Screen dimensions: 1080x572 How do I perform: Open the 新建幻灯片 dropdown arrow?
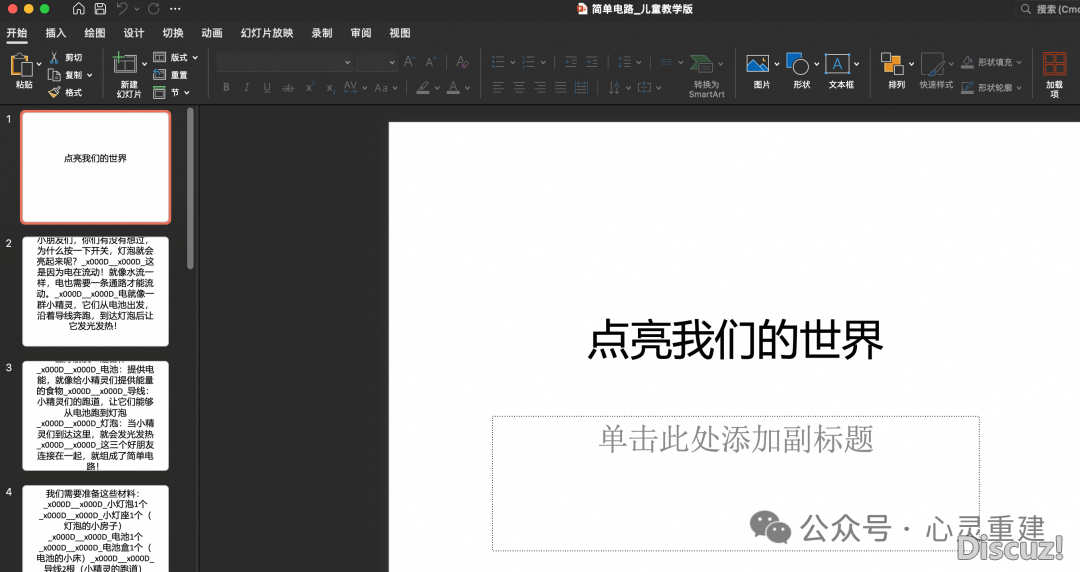point(145,63)
